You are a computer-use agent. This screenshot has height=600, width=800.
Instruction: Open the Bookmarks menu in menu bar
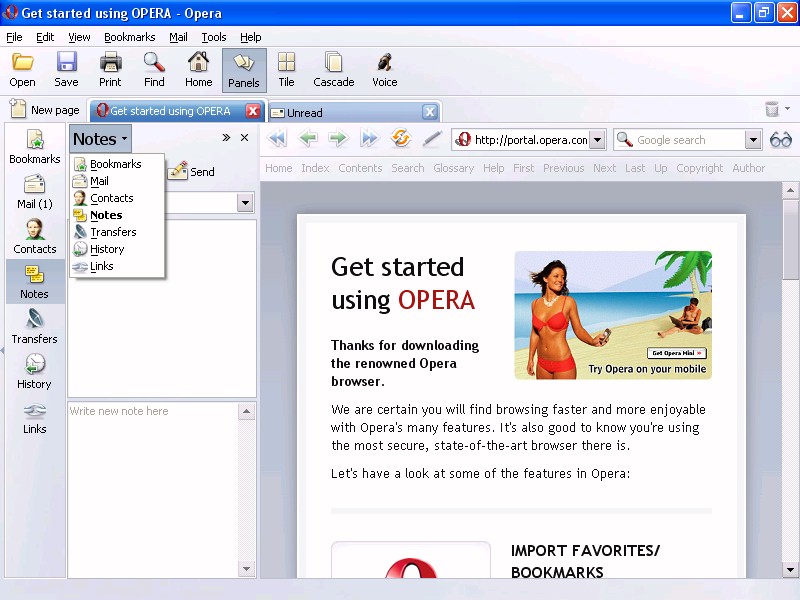(129, 37)
